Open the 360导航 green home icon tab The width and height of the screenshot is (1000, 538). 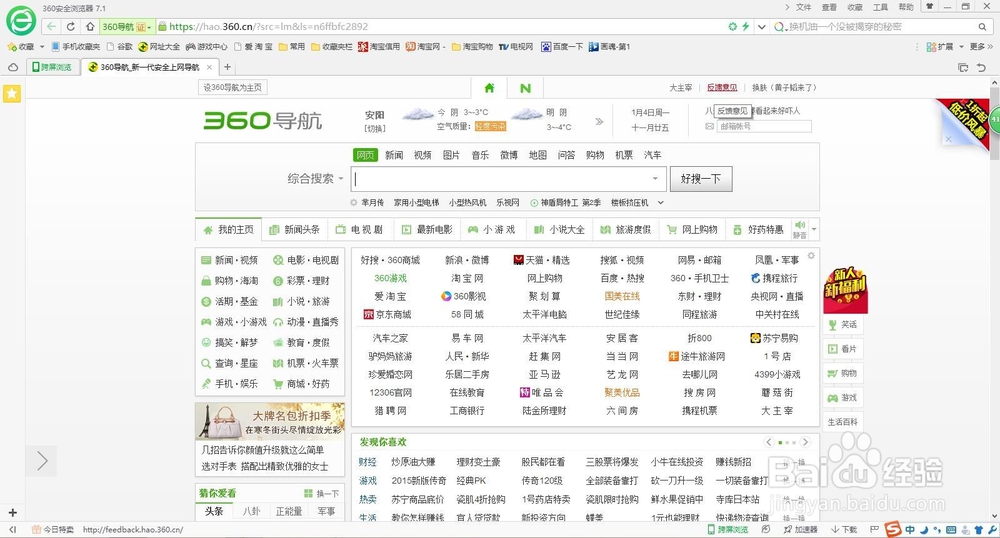coord(489,88)
